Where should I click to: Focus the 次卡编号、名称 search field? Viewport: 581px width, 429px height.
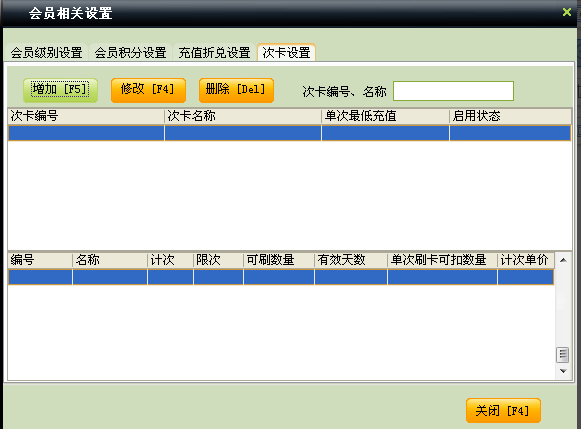453,91
